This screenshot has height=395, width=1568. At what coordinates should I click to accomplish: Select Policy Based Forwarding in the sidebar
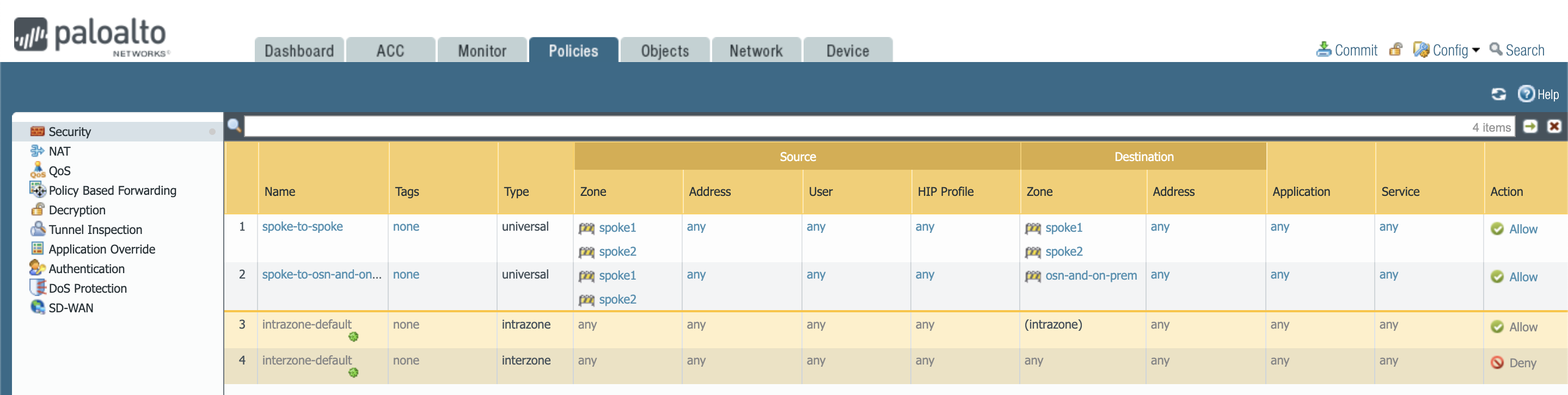click(x=112, y=190)
